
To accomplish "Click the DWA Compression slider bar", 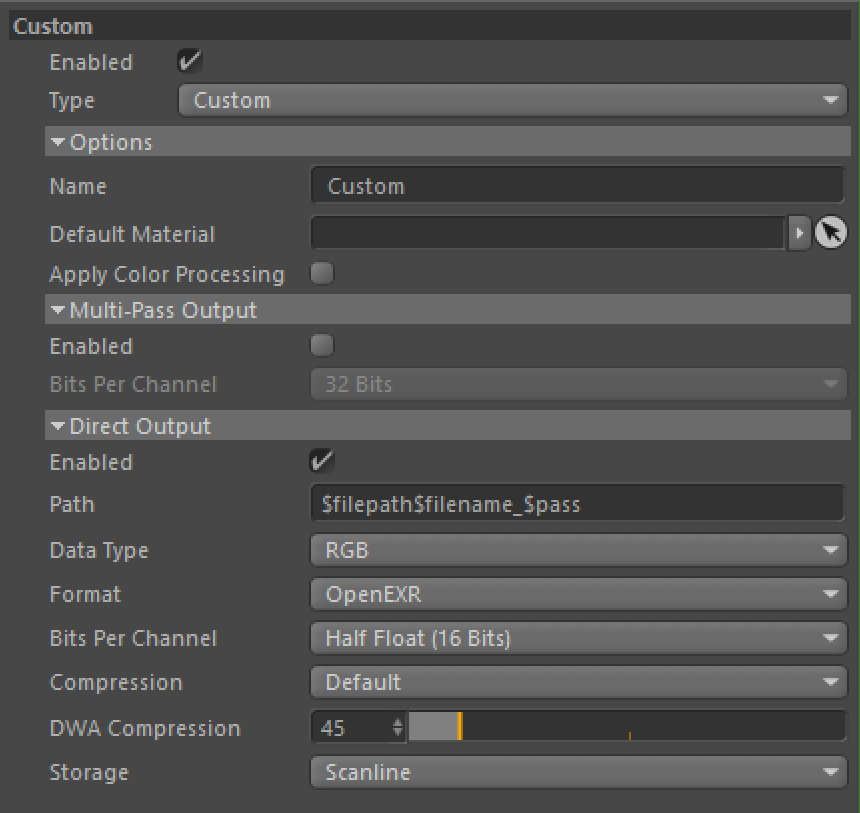I will point(627,727).
